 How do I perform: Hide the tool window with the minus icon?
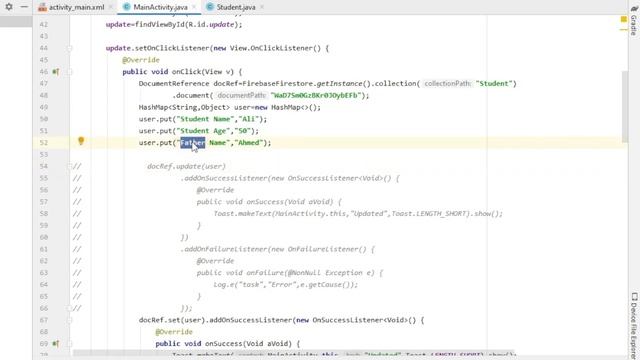[24, 7]
